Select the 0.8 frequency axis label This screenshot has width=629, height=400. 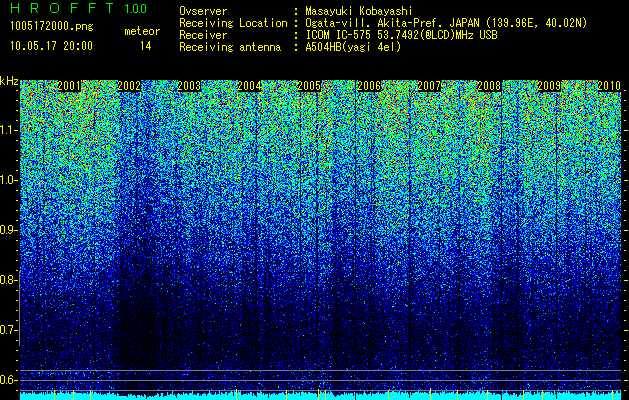8,280
